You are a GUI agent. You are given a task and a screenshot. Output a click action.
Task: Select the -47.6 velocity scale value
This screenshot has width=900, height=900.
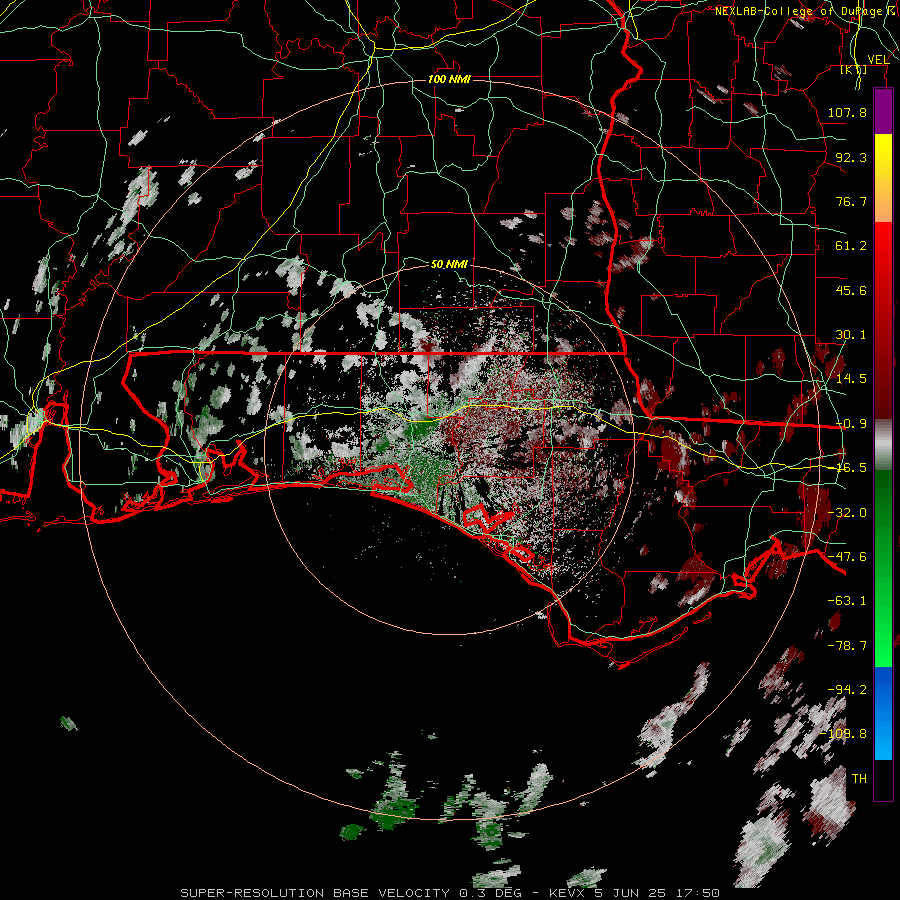point(847,557)
